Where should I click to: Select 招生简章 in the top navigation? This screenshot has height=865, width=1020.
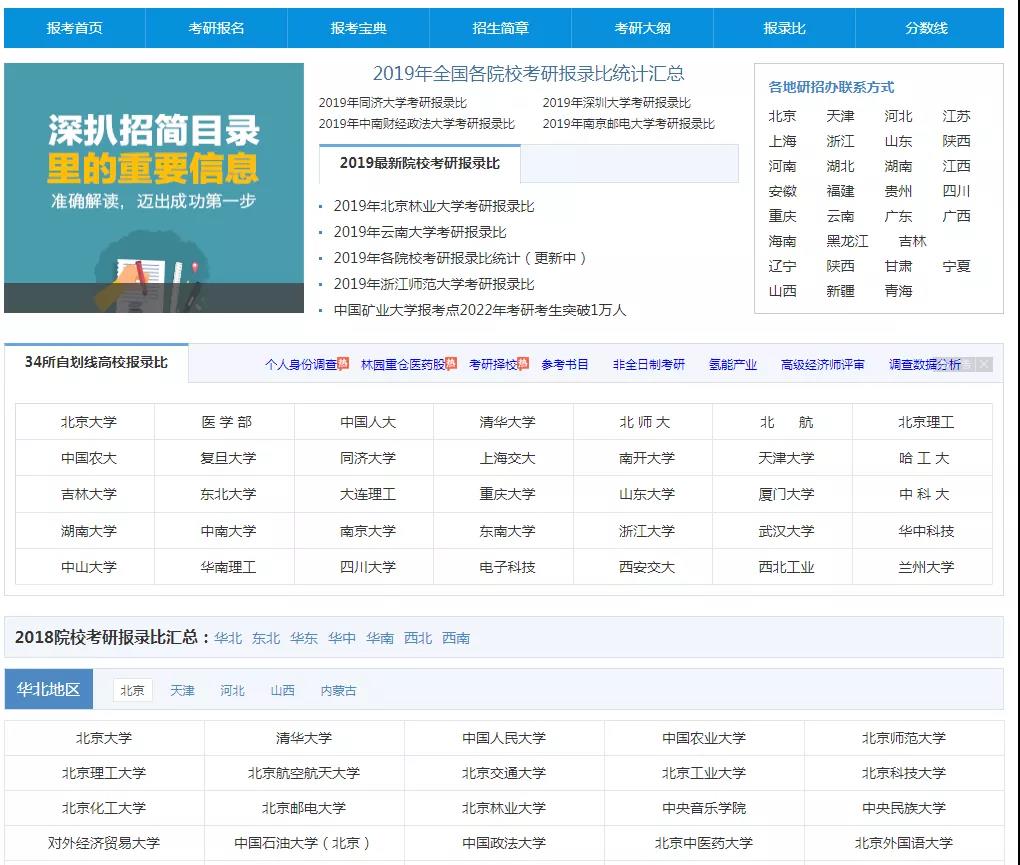[x=500, y=28]
